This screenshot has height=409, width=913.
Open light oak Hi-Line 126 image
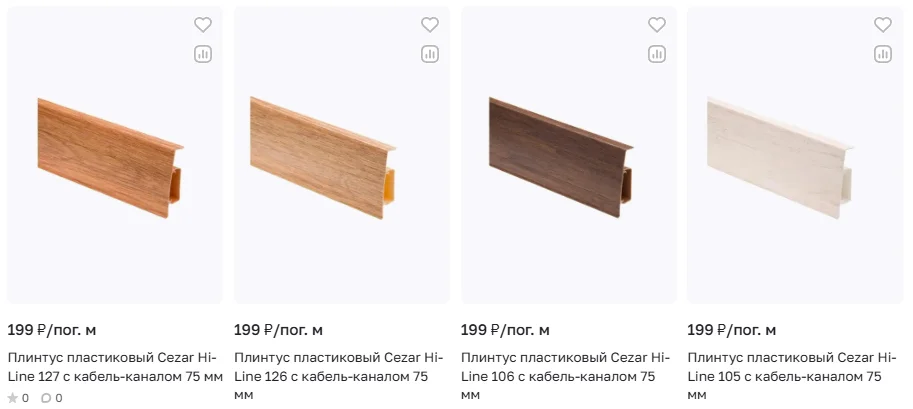339,153
